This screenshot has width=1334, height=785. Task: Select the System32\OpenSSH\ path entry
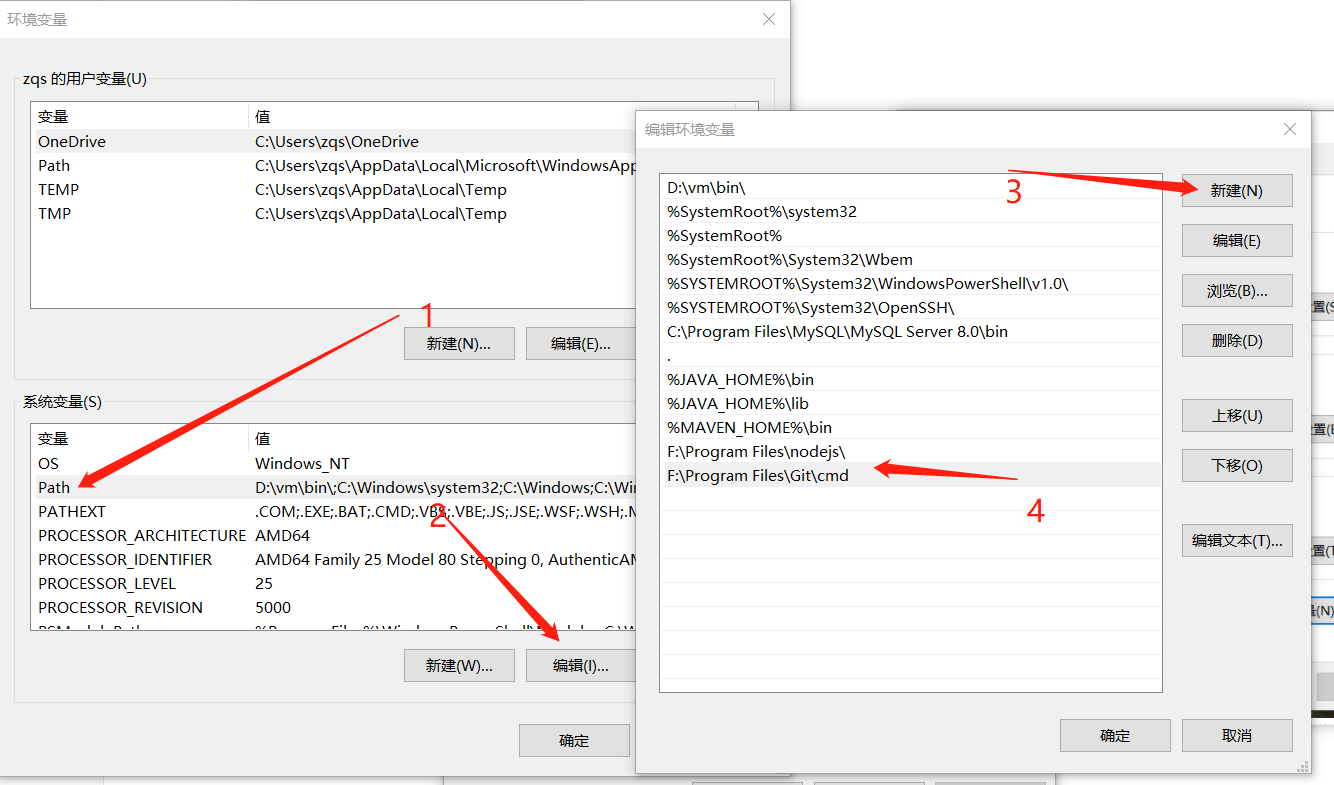(911, 307)
